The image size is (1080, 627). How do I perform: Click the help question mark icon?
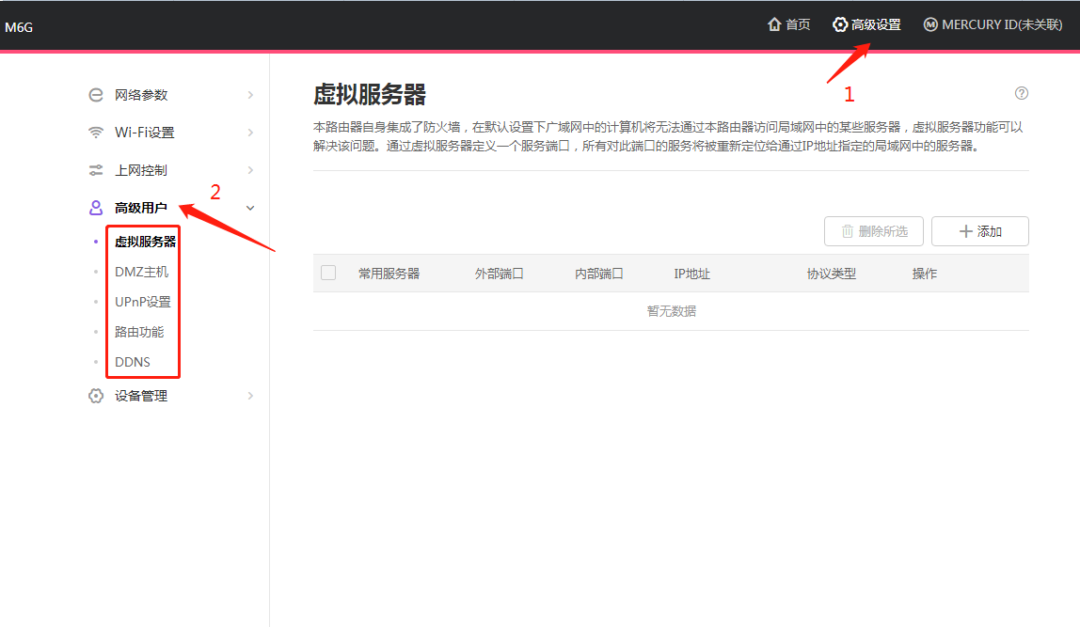[x=1021, y=93]
